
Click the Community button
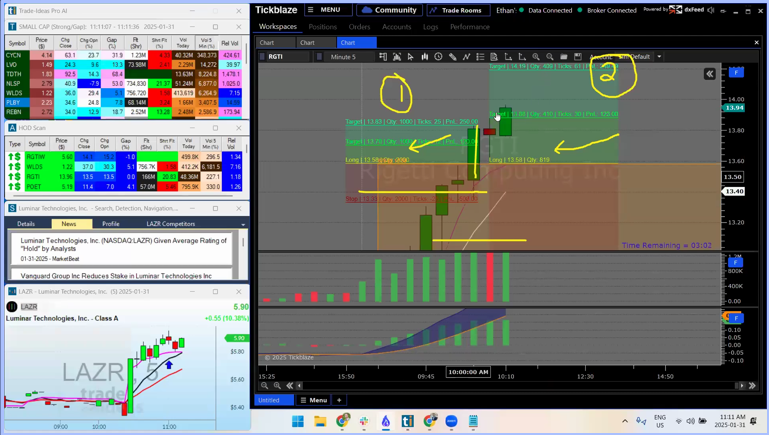click(389, 10)
